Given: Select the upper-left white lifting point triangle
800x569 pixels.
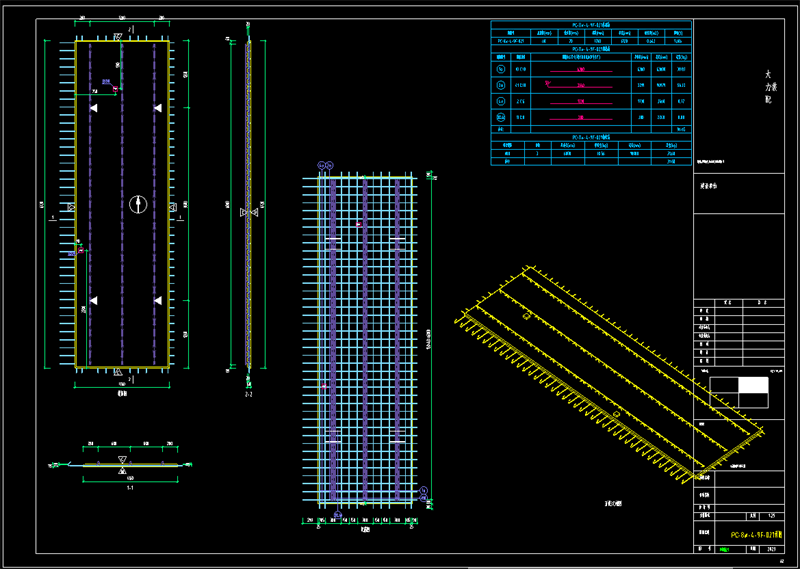Looking at the screenshot, I should pyautogui.click(x=94, y=108).
